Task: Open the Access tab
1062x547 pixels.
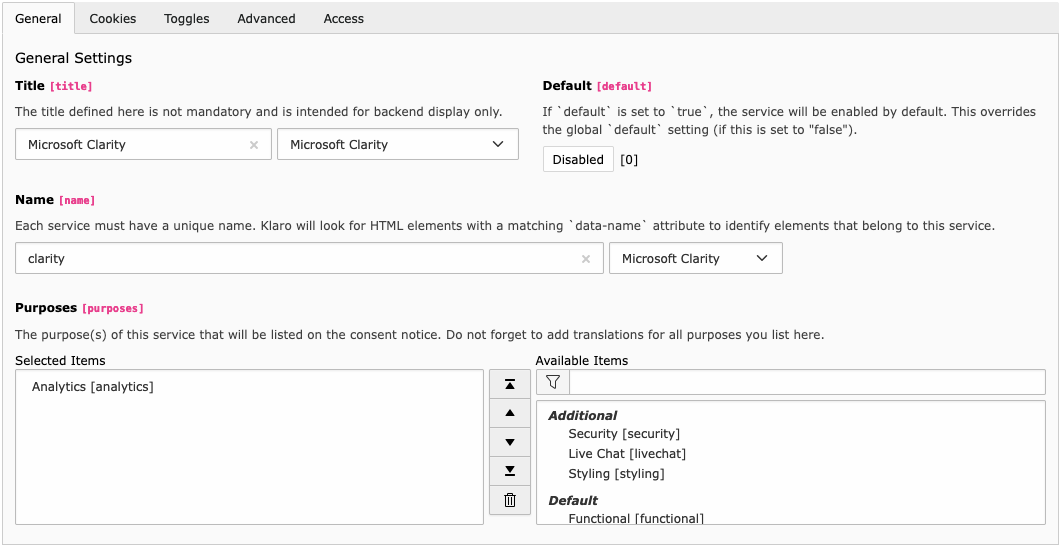Action: (x=343, y=18)
